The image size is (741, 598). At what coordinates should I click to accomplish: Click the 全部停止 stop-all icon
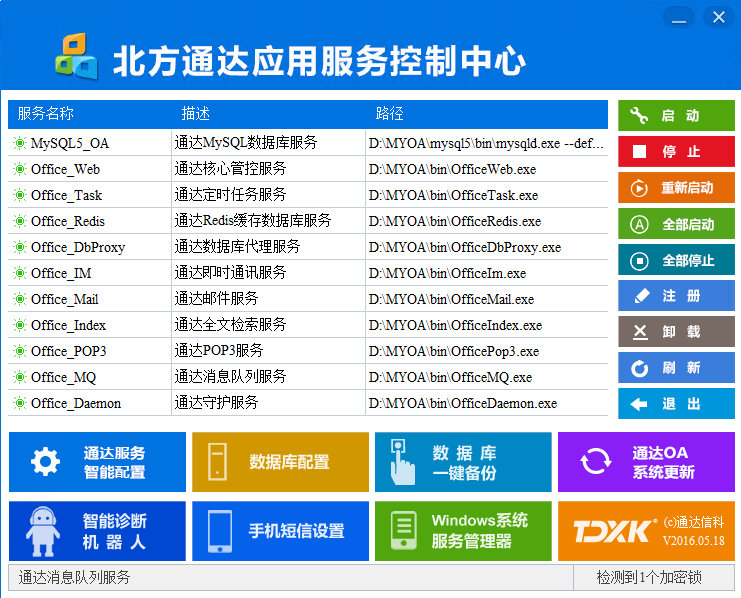click(640, 260)
